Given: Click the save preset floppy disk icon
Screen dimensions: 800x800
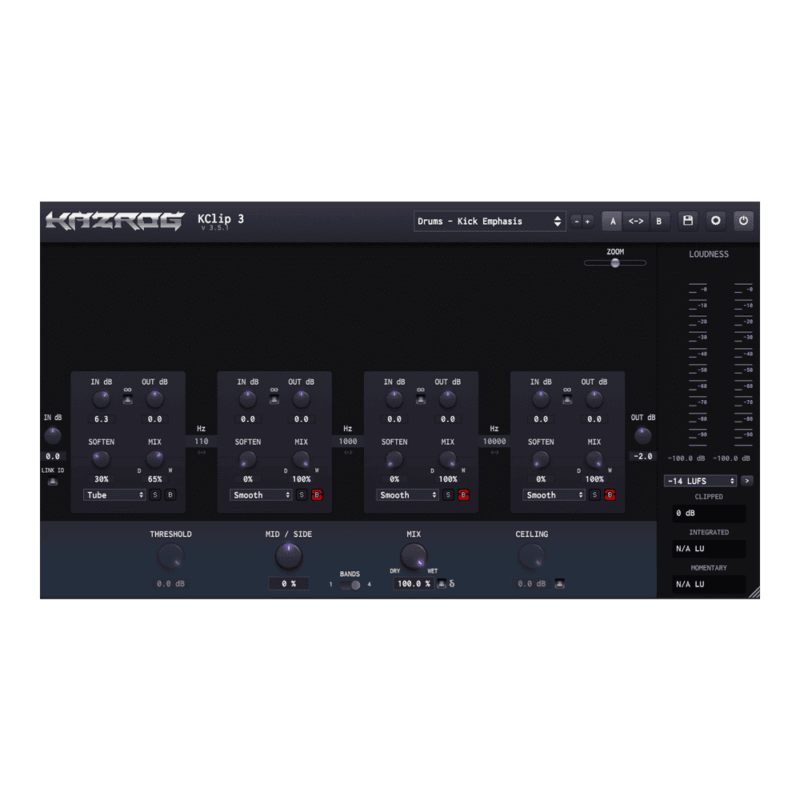Looking at the screenshot, I should click(x=688, y=221).
